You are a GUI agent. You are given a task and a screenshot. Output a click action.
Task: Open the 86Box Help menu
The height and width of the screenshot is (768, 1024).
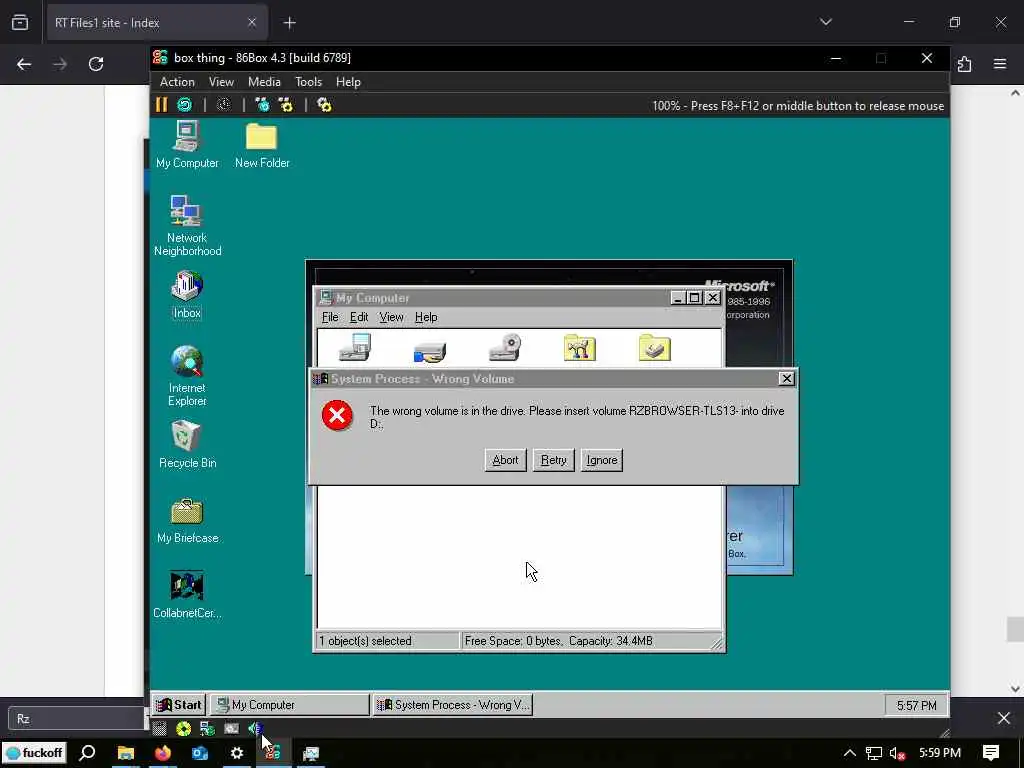(x=348, y=82)
